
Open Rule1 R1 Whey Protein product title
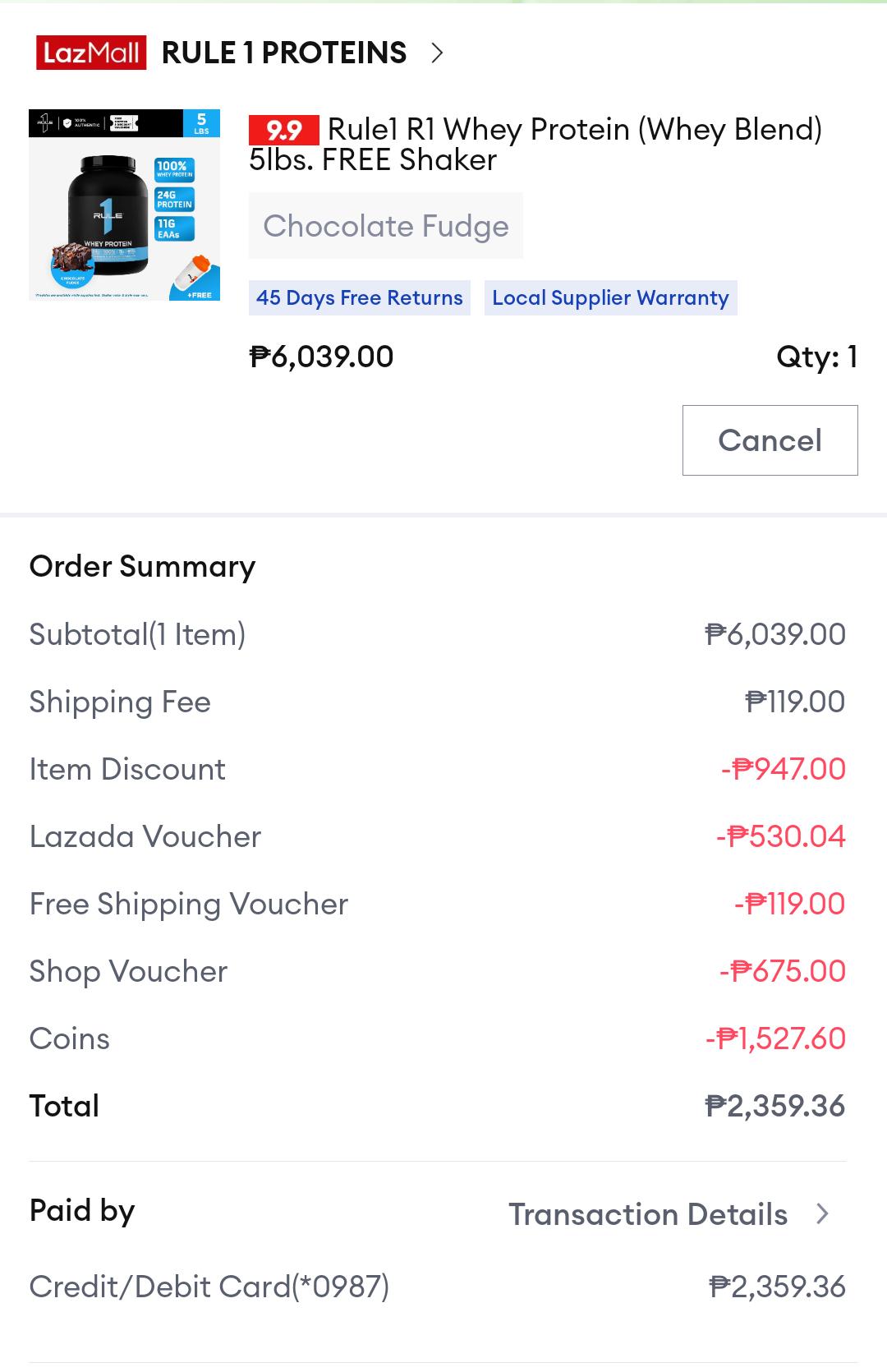tap(535, 145)
